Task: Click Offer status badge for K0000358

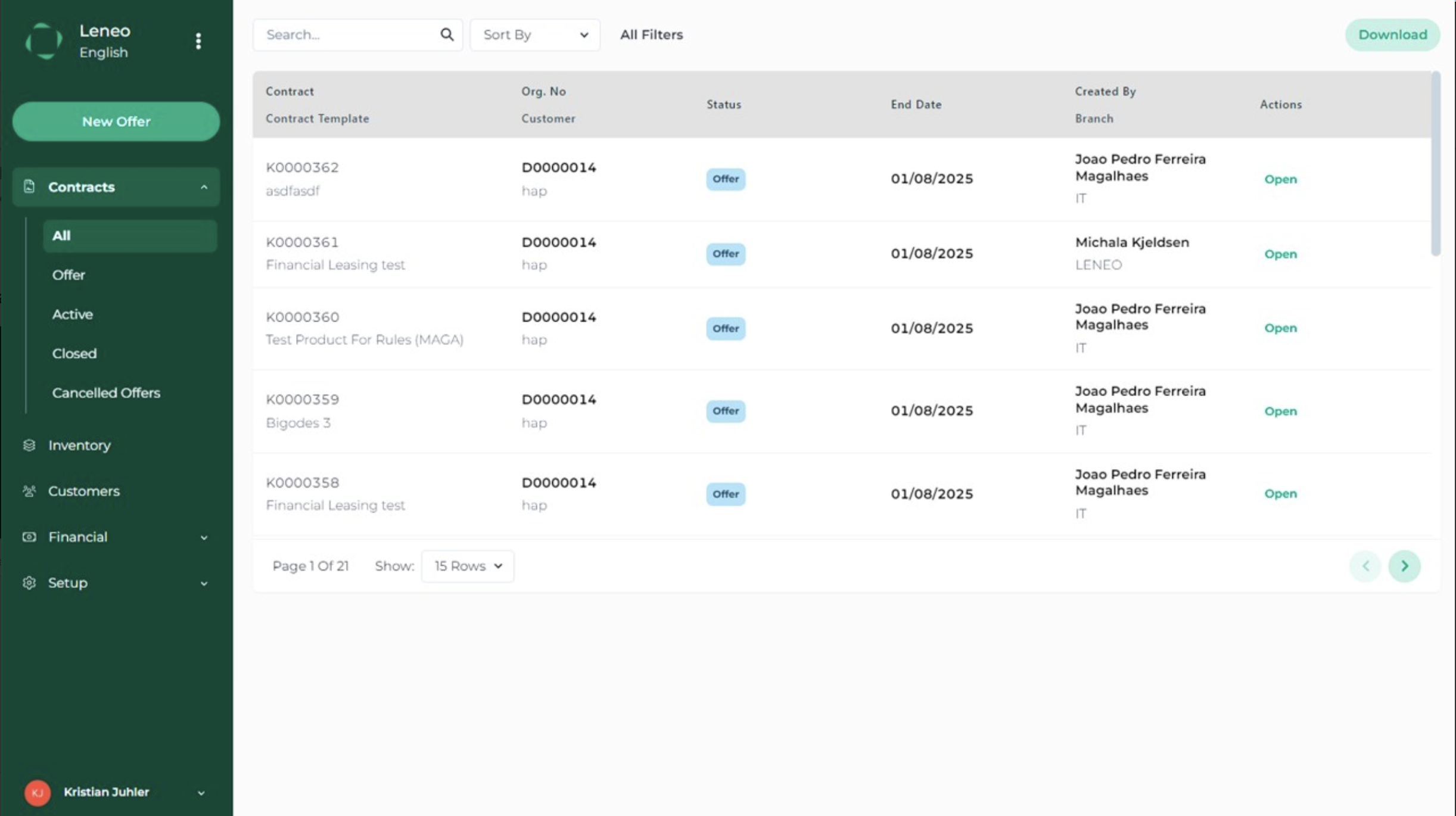Action: click(x=726, y=494)
